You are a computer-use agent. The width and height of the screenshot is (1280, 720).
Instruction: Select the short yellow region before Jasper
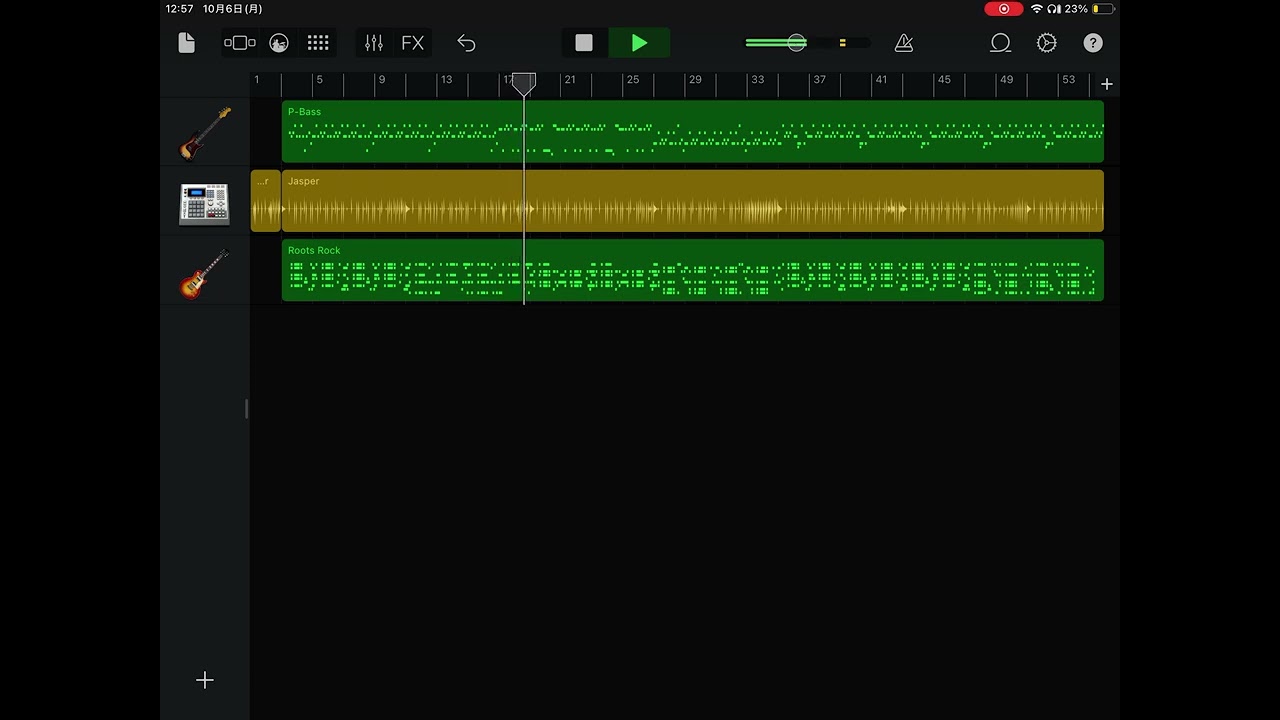click(265, 201)
